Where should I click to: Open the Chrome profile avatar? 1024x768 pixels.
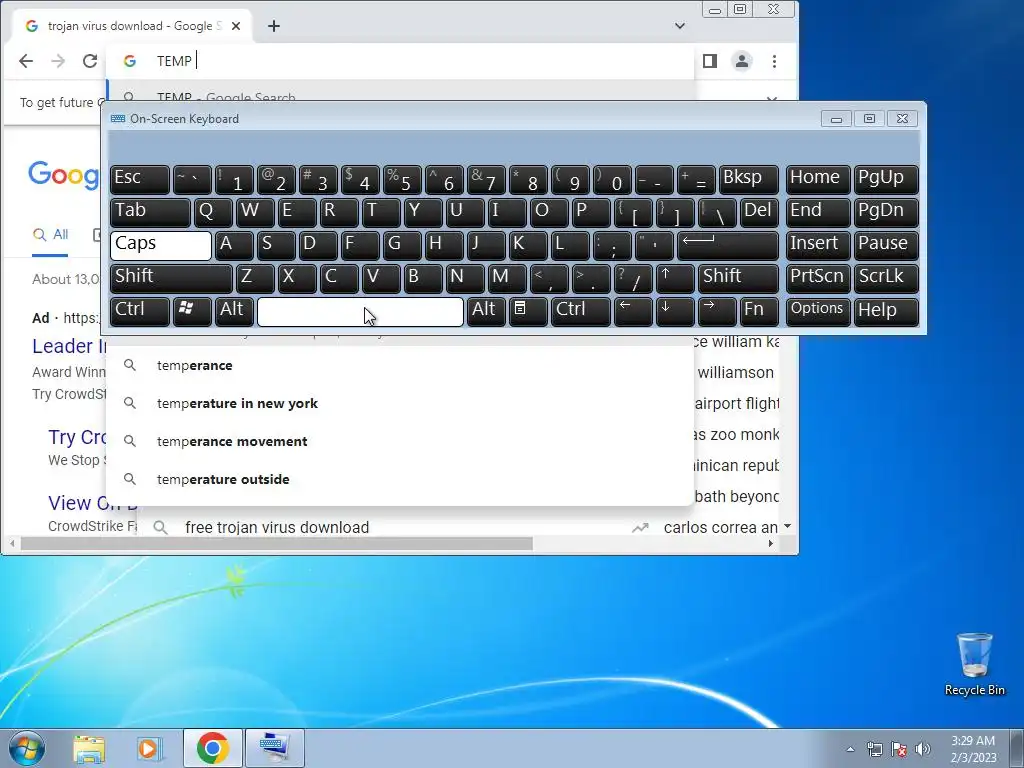pos(742,61)
